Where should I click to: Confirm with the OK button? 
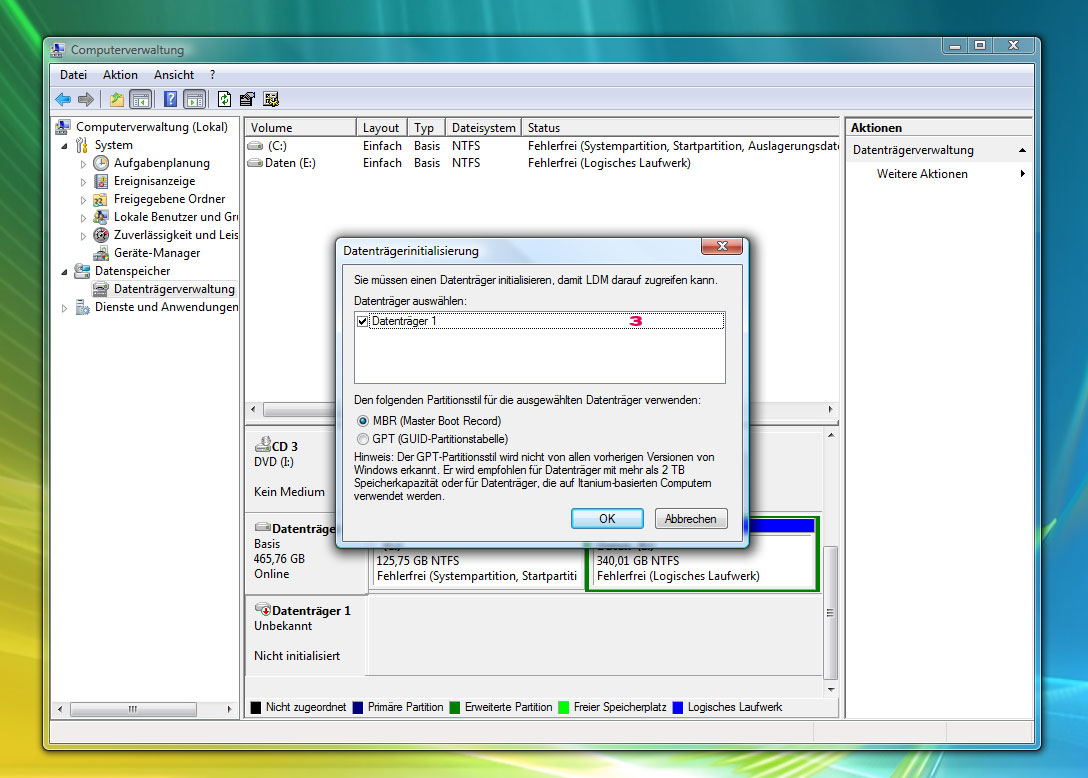coord(607,519)
